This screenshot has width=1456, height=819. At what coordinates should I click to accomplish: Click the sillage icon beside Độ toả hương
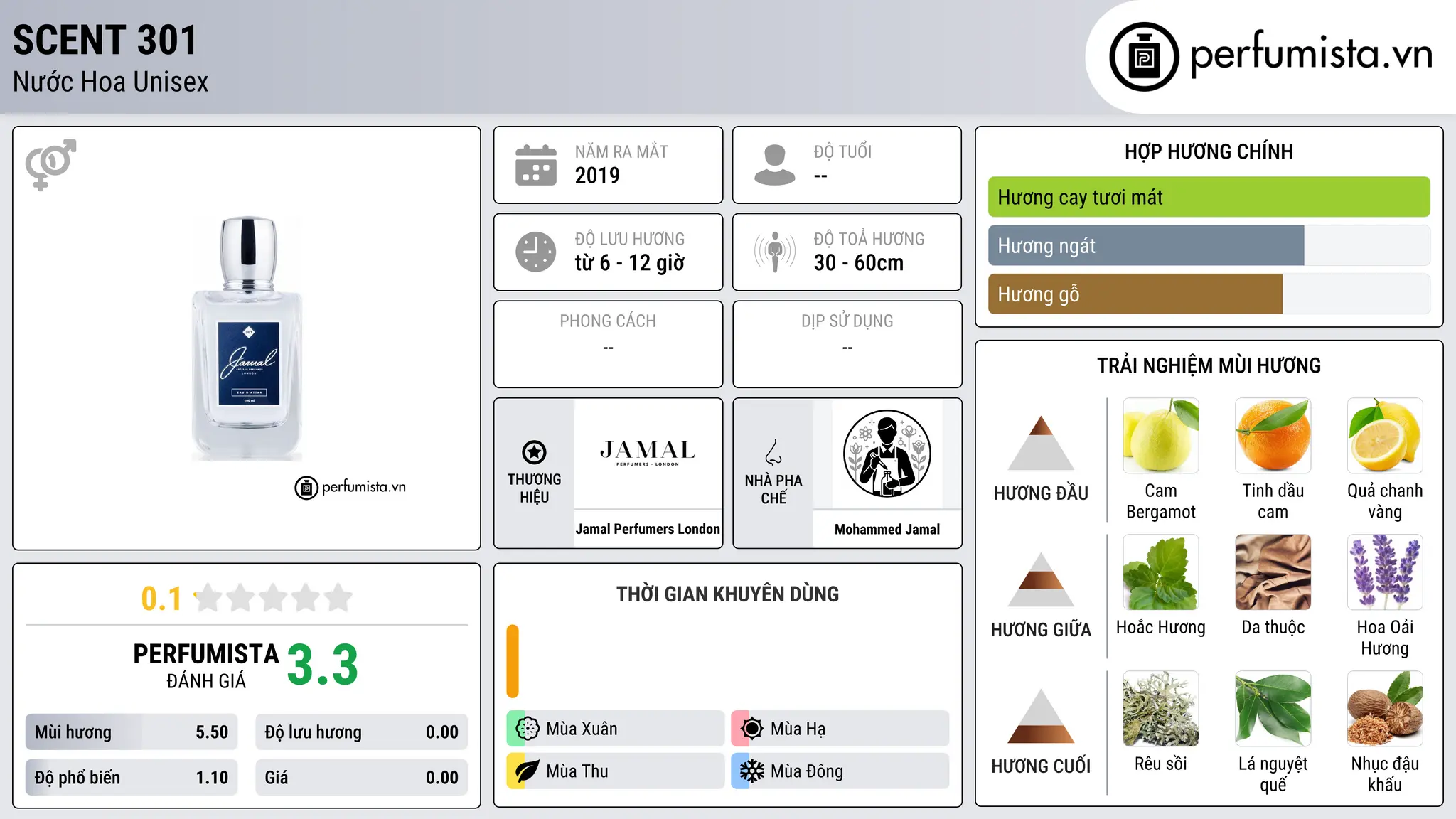775,252
